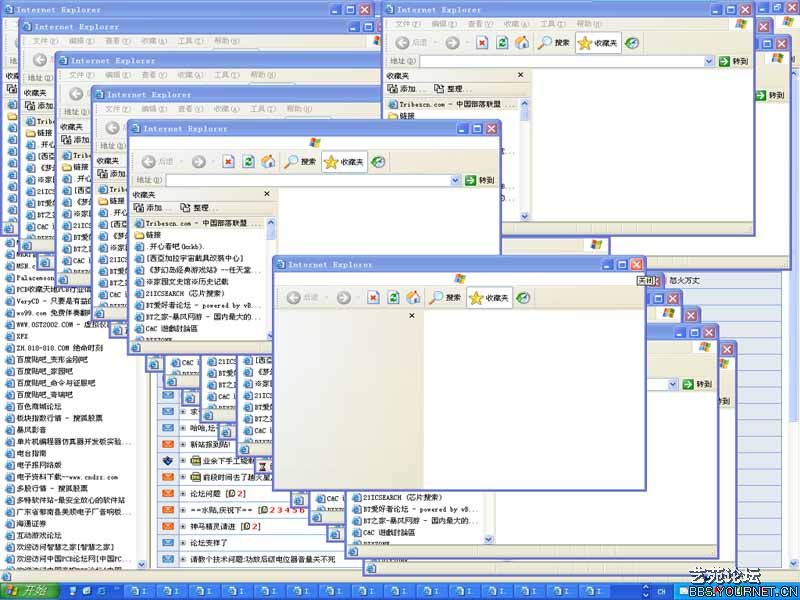Open address dropdown in the top-right window

(709, 61)
